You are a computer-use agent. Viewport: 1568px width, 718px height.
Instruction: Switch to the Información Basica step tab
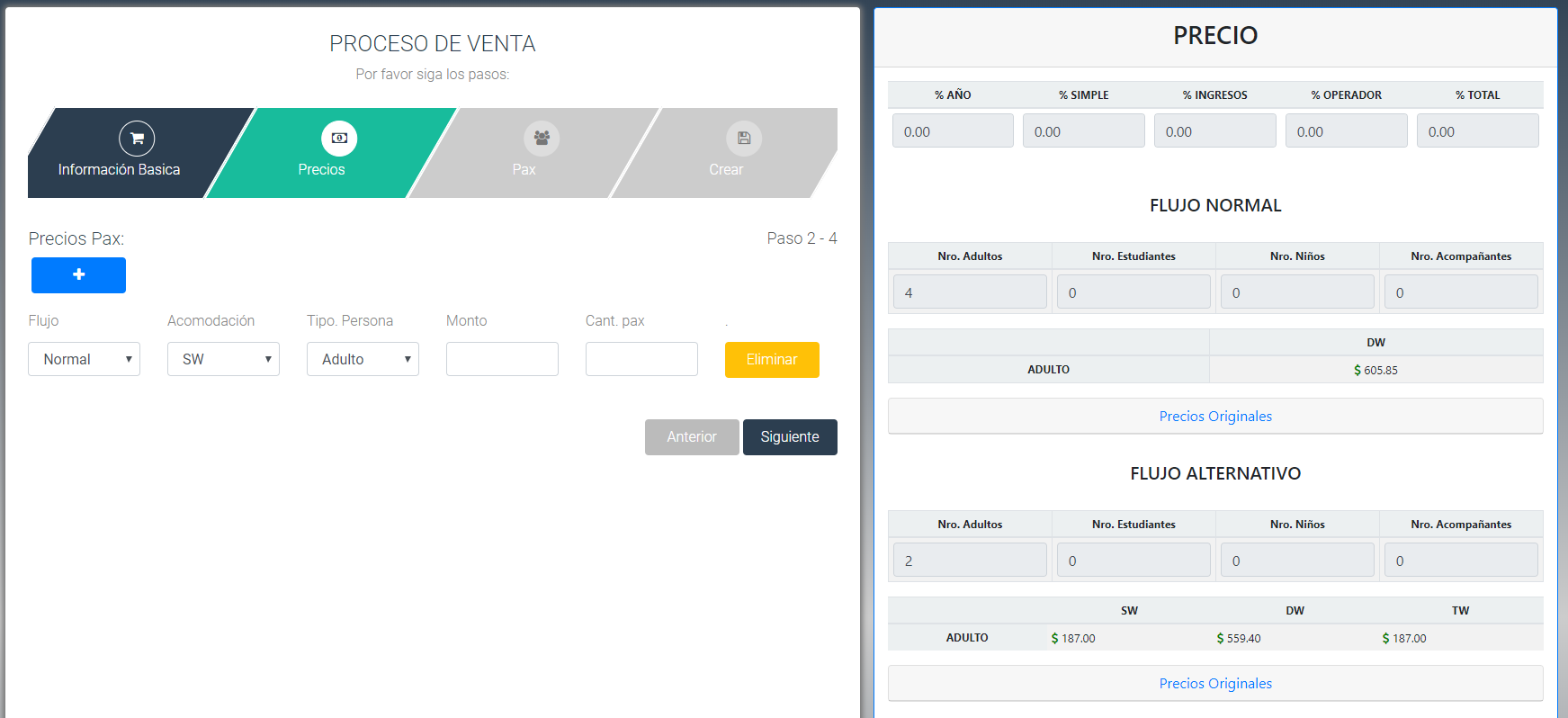[x=119, y=169]
